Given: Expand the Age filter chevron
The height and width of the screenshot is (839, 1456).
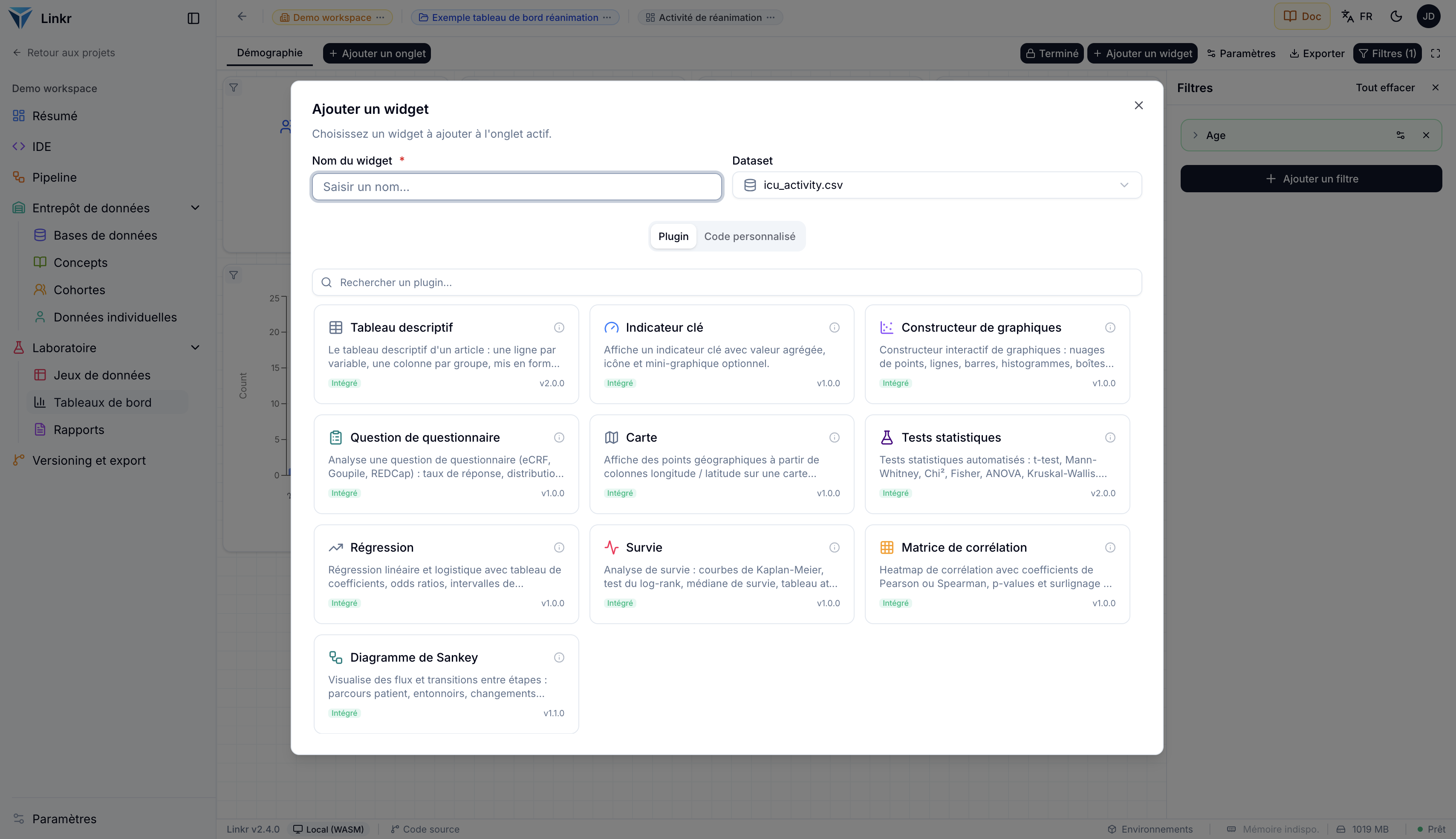Looking at the screenshot, I should click(x=1195, y=136).
